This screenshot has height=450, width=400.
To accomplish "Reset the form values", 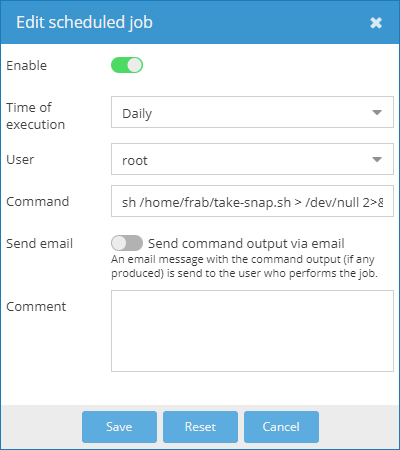I will [200, 427].
